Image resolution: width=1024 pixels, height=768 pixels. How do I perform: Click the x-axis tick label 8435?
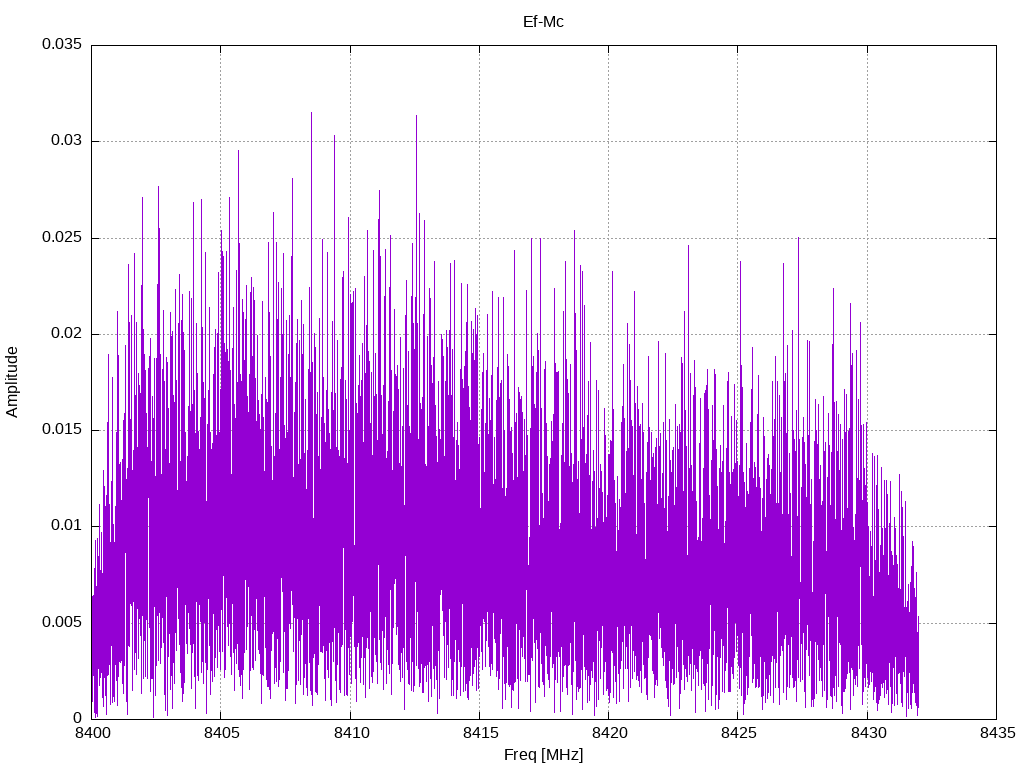pos(998,733)
